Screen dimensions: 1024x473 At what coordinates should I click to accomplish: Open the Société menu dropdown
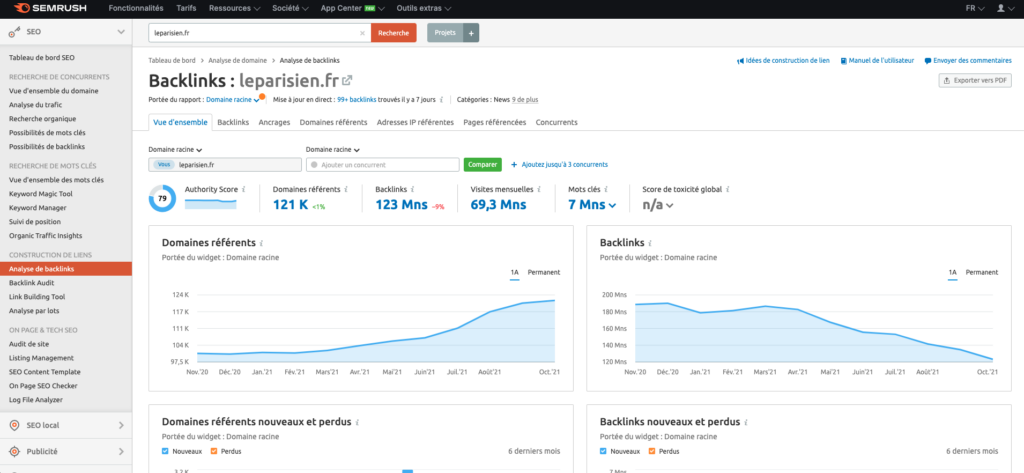(291, 8)
